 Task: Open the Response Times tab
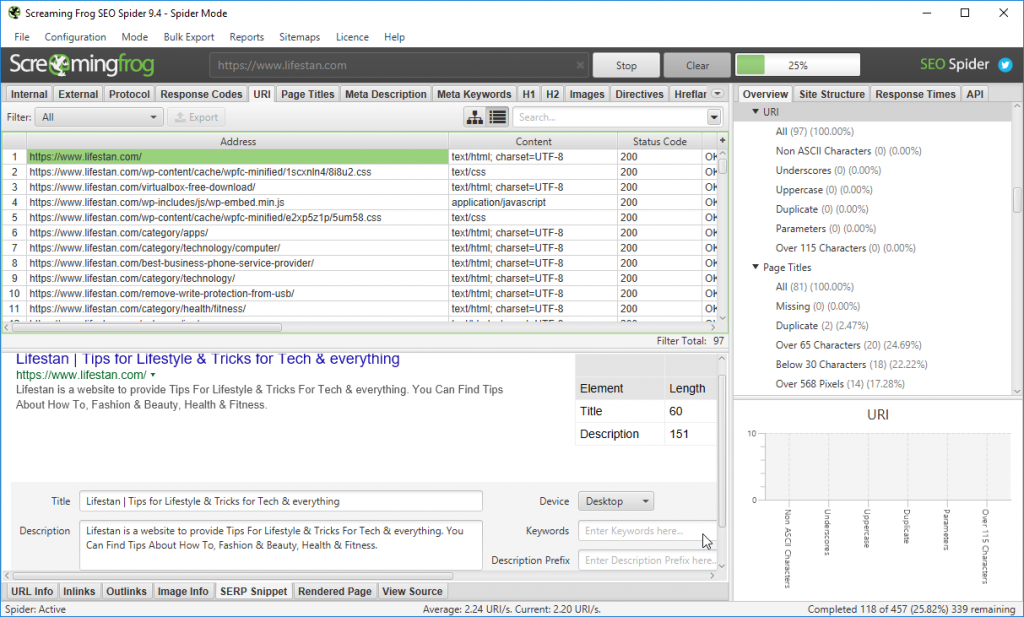click(x=915, y=94)
